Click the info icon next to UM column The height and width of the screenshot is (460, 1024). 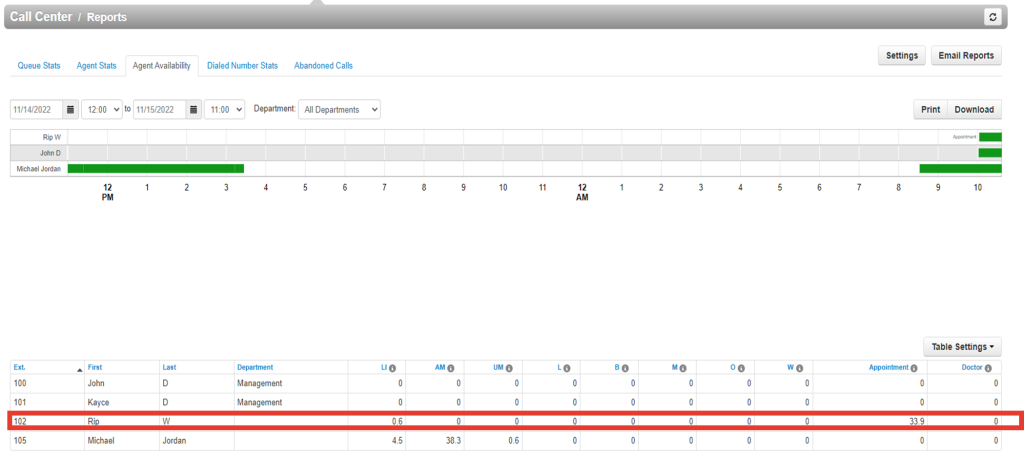(509, 368)
